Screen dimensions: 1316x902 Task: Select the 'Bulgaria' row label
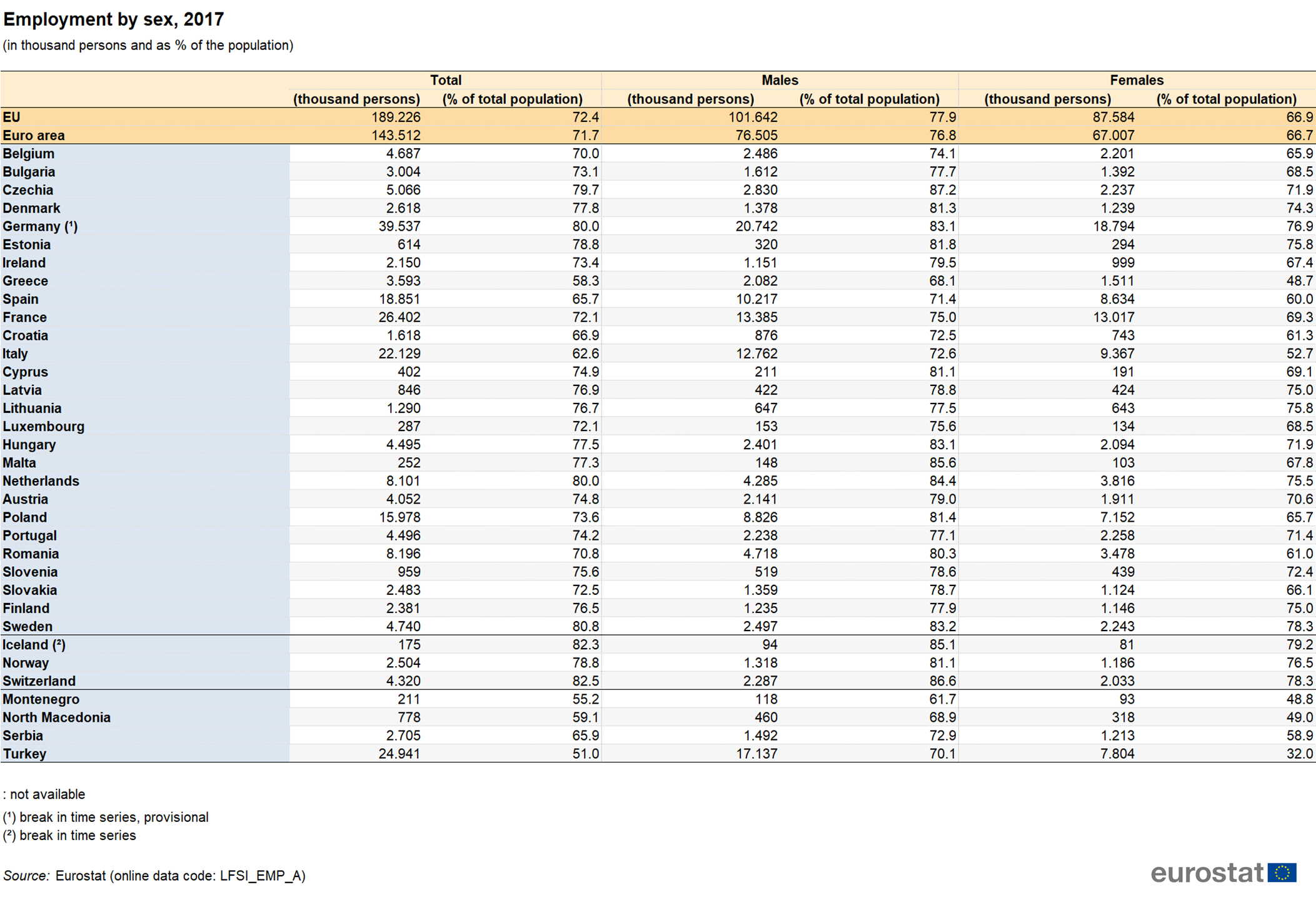pos(29,171)
